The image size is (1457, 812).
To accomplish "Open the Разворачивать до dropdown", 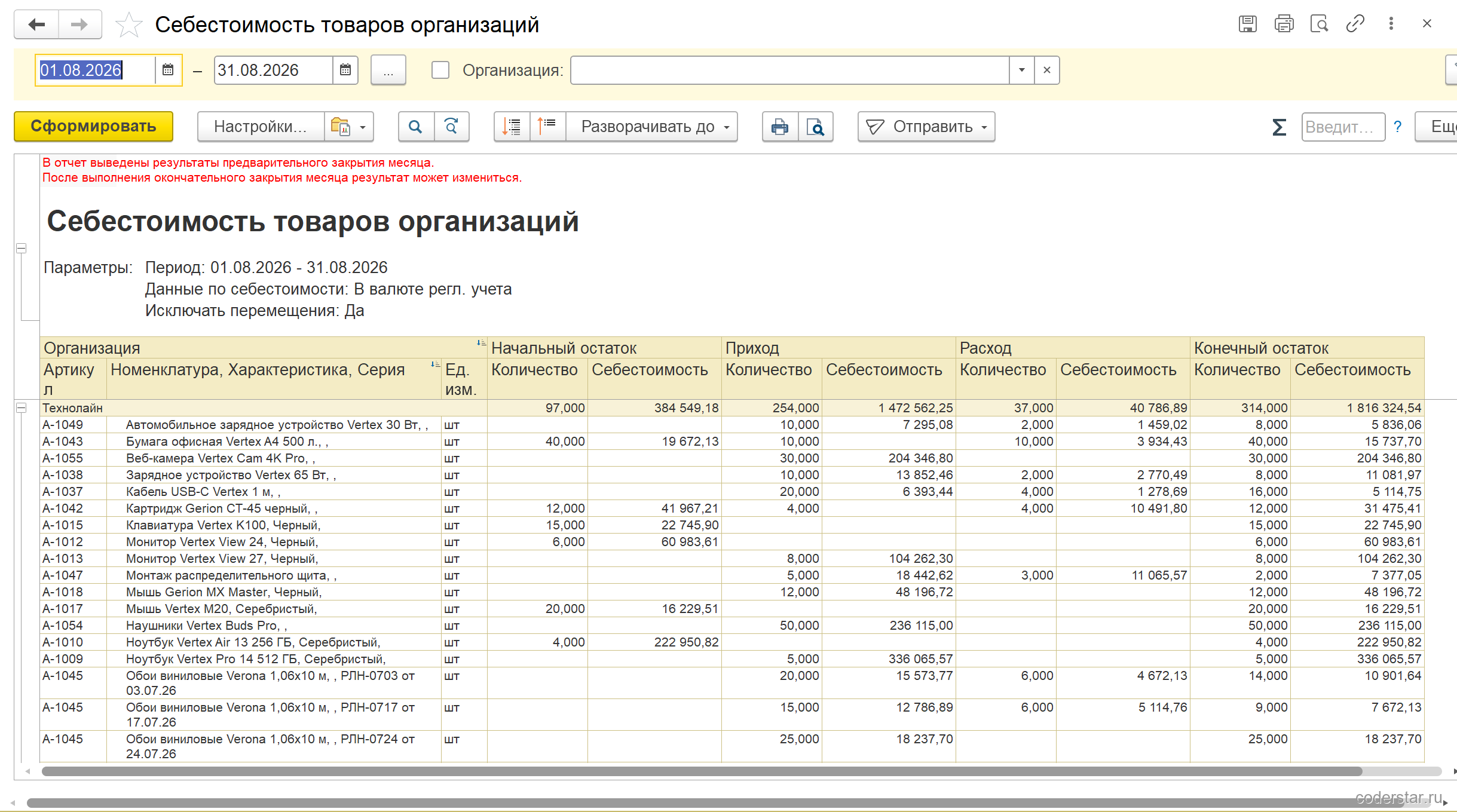I will click(652, 127).
